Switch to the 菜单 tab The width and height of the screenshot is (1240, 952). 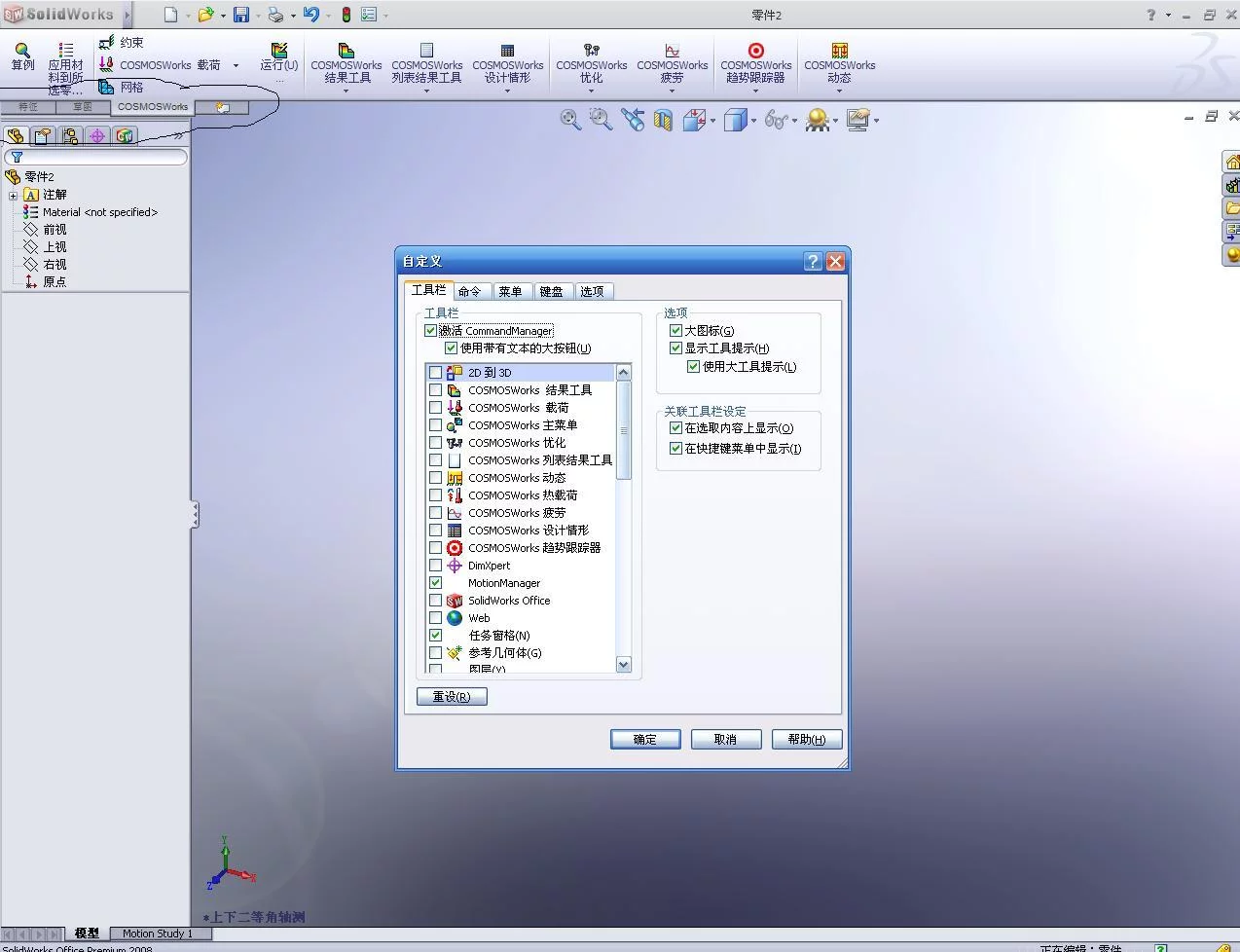510,291
